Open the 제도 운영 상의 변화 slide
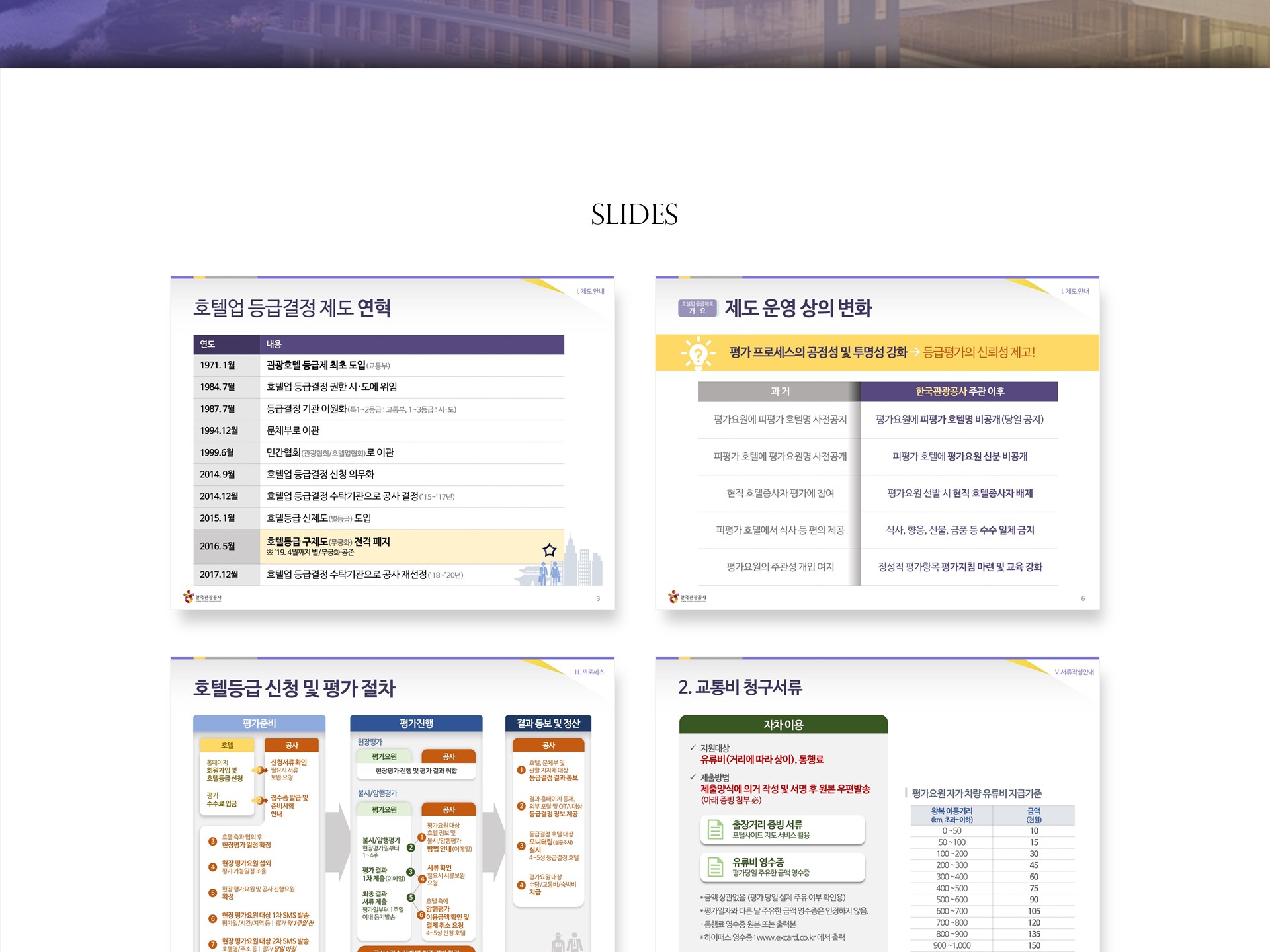 877,442
